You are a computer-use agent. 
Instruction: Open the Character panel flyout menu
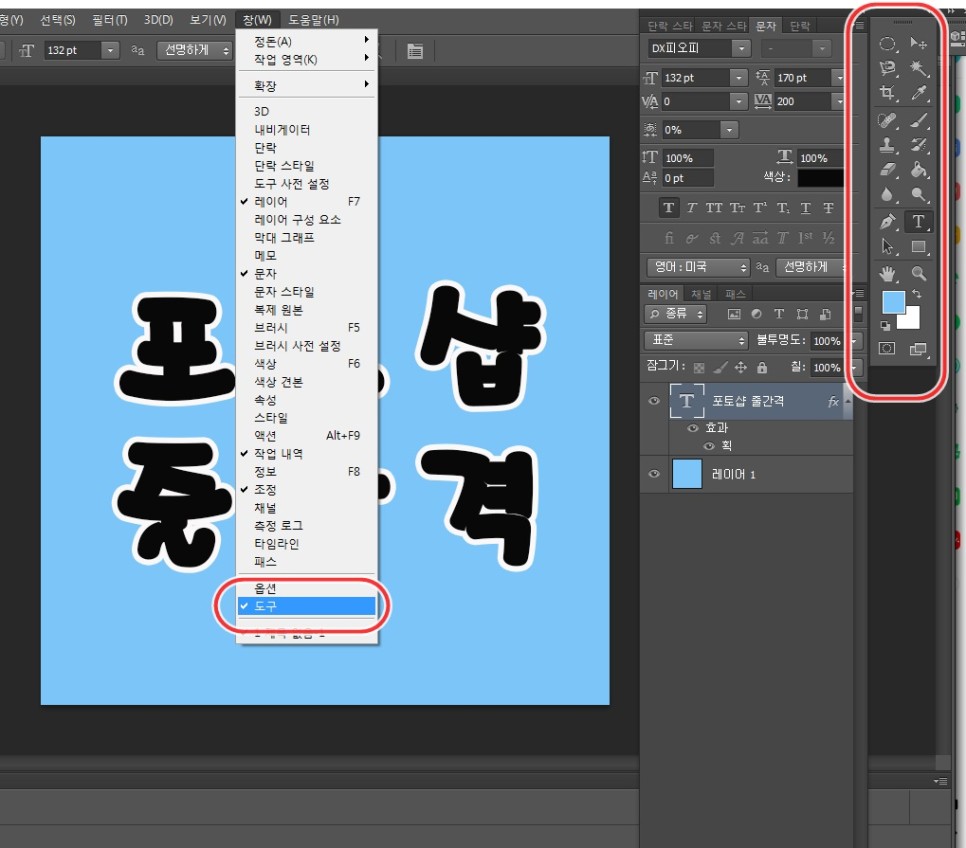coord(859,26)
